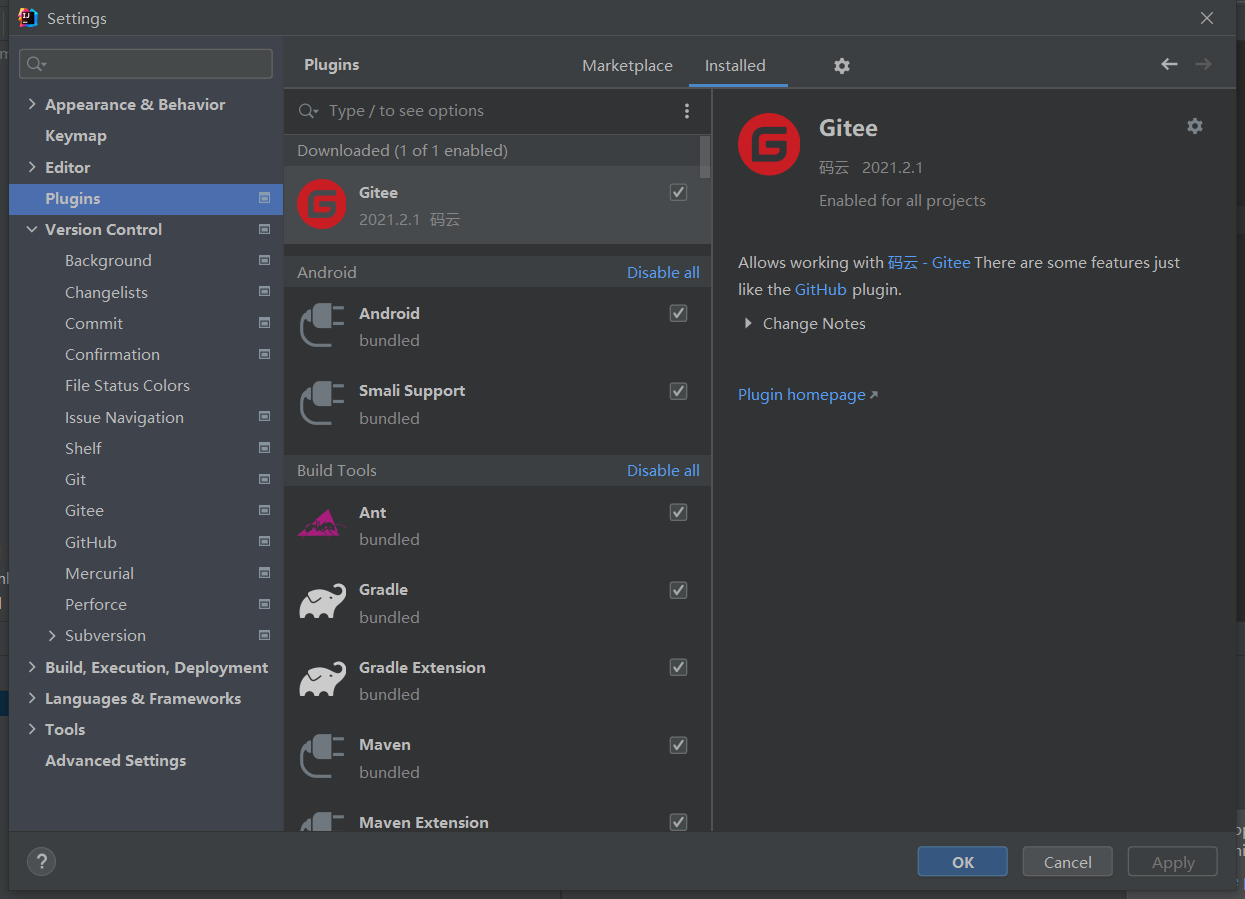Follow the GitHub plugin link in description
Image resolution: width=1245 pixels, height=899 pixels.
pos(821,289)
